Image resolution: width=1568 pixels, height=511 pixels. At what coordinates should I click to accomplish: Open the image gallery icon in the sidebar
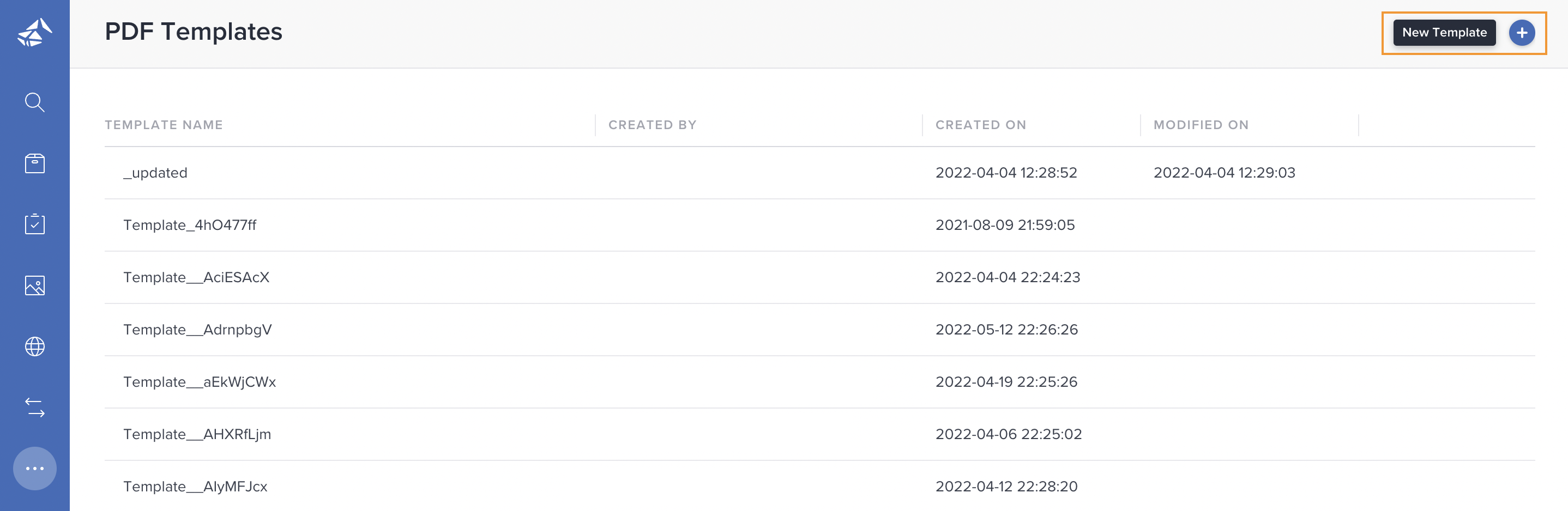[x=35, y=285]
